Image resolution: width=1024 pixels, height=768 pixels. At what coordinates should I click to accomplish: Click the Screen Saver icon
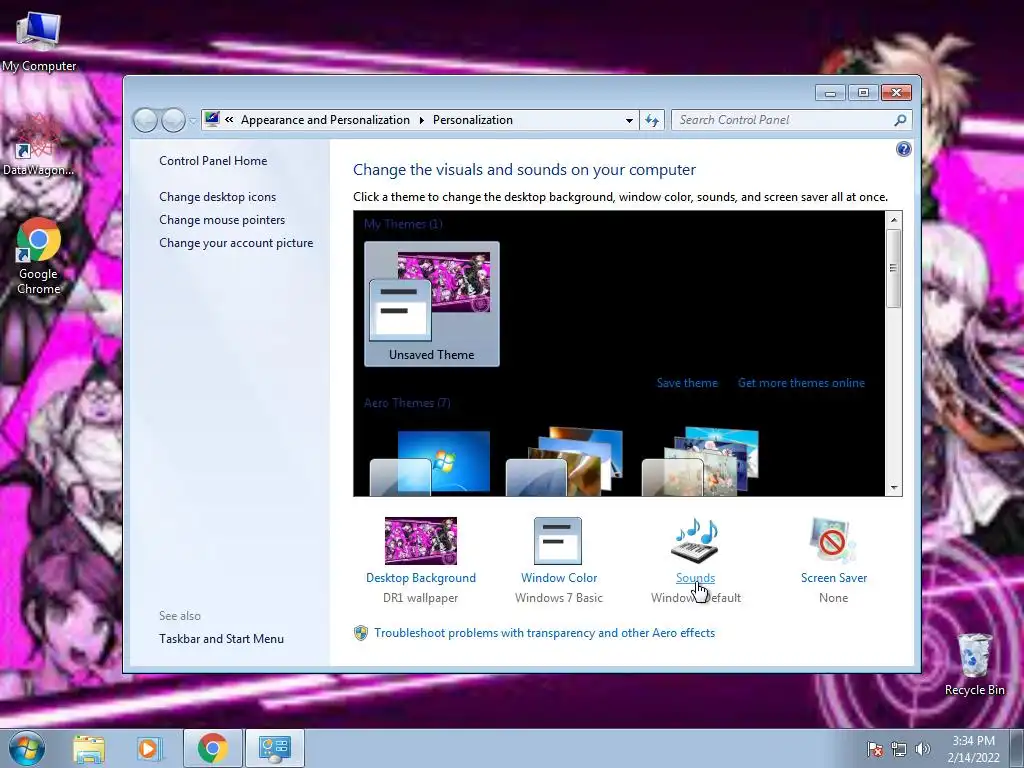[833, 541]
